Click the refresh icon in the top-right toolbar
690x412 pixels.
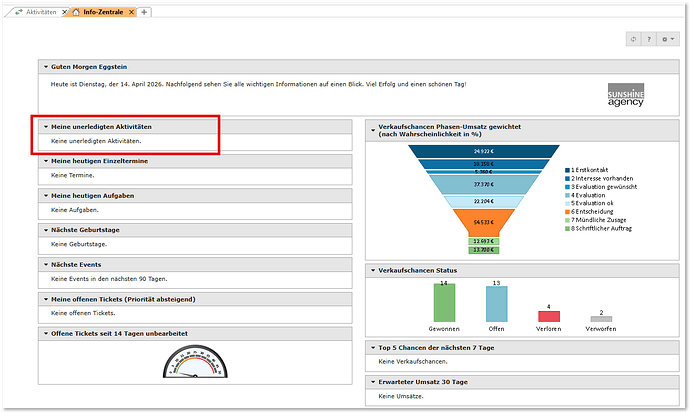632,39
